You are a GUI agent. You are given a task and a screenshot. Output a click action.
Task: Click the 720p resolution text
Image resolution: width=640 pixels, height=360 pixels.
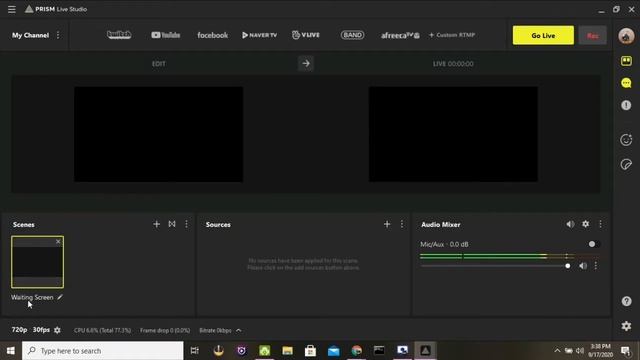point(19,330)
